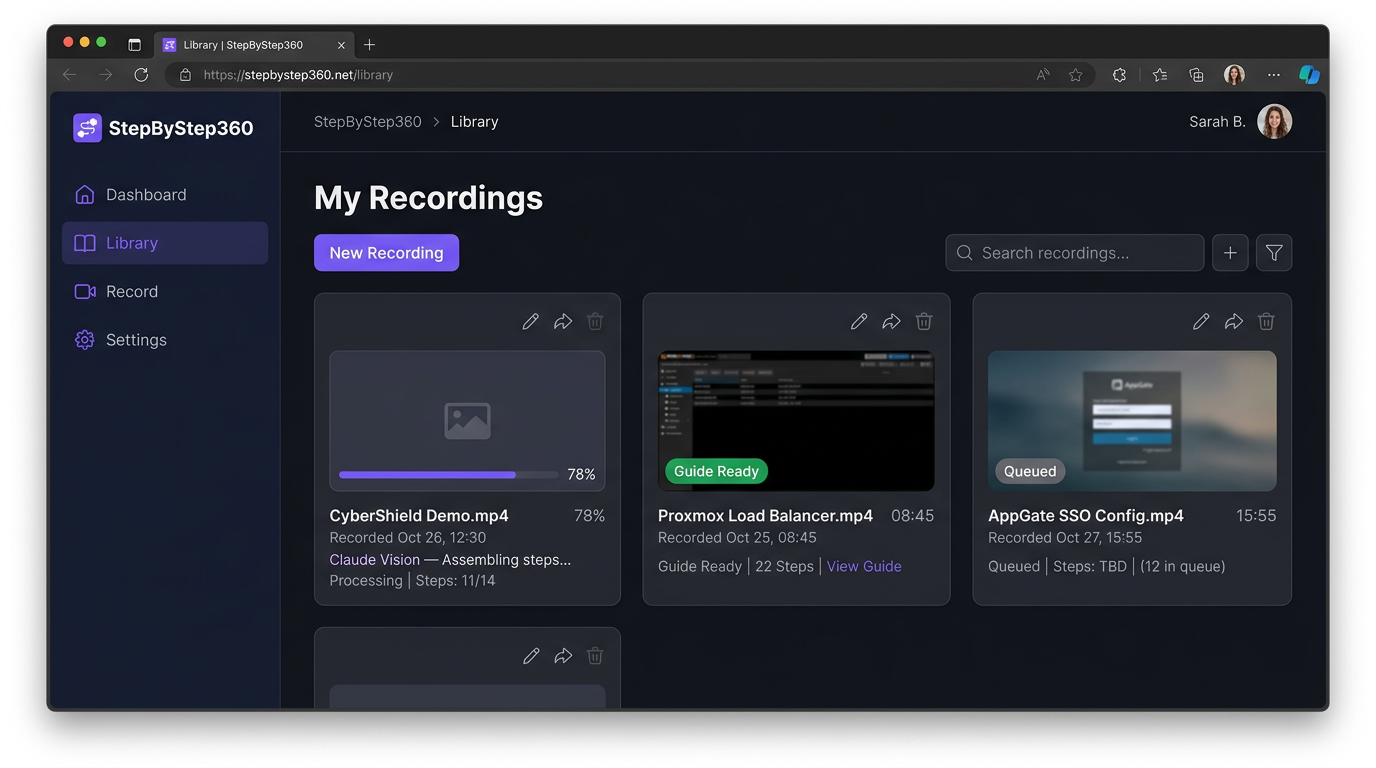
Task: Delete the Proxmox Load Balancer recording
Action: tap(923, 321)
